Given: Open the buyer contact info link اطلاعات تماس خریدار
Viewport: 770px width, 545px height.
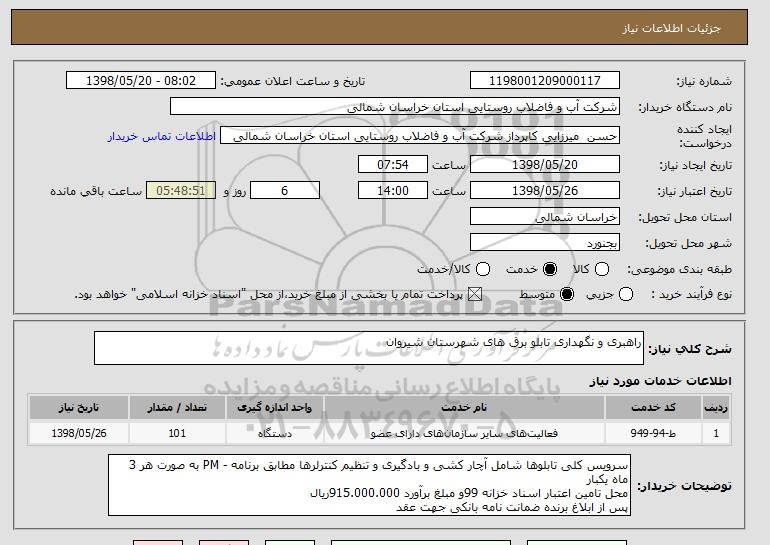Looking at the screenshot, I should coord(162,136).
